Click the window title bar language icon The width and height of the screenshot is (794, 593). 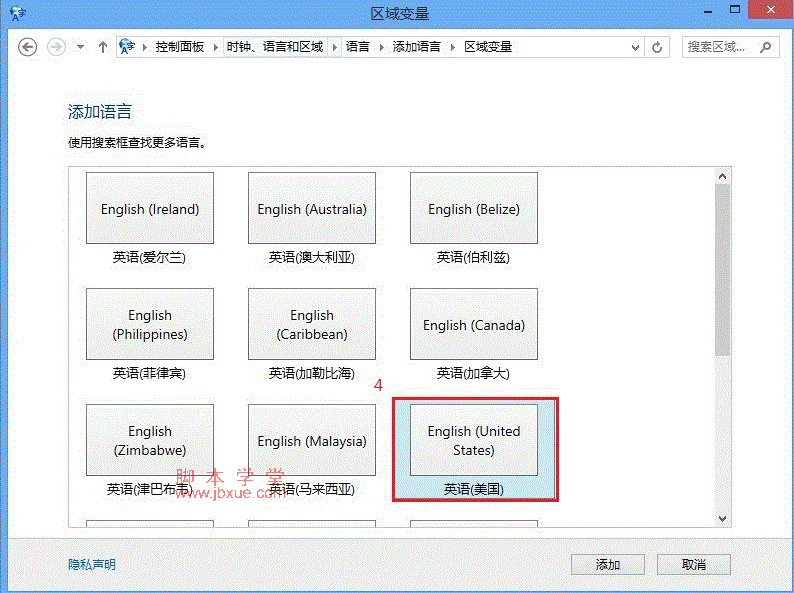coord(18,13)
